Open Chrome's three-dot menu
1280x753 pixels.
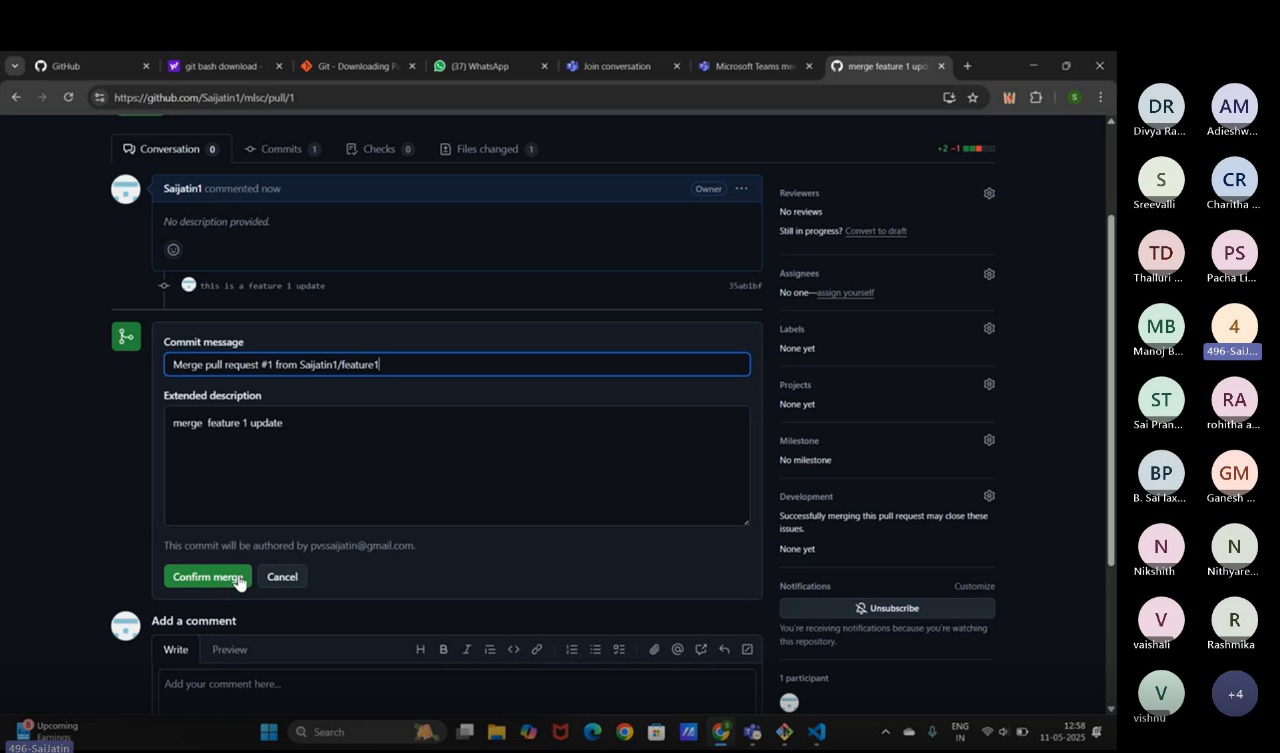1099,97
